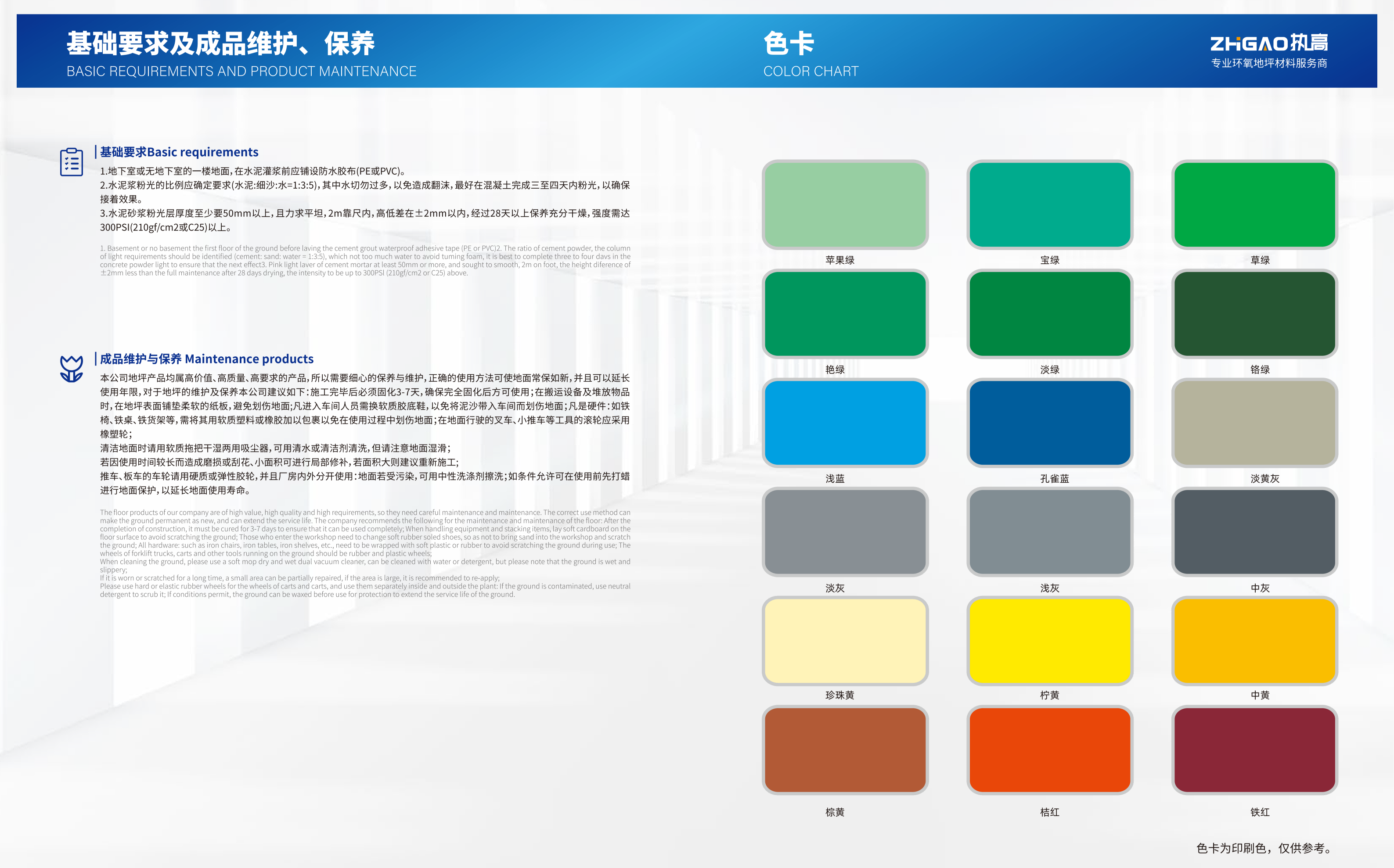Select the 浅蓝 light blue swatch
The width and height of the screenshot is (1394, 868).
coord(845,423)
